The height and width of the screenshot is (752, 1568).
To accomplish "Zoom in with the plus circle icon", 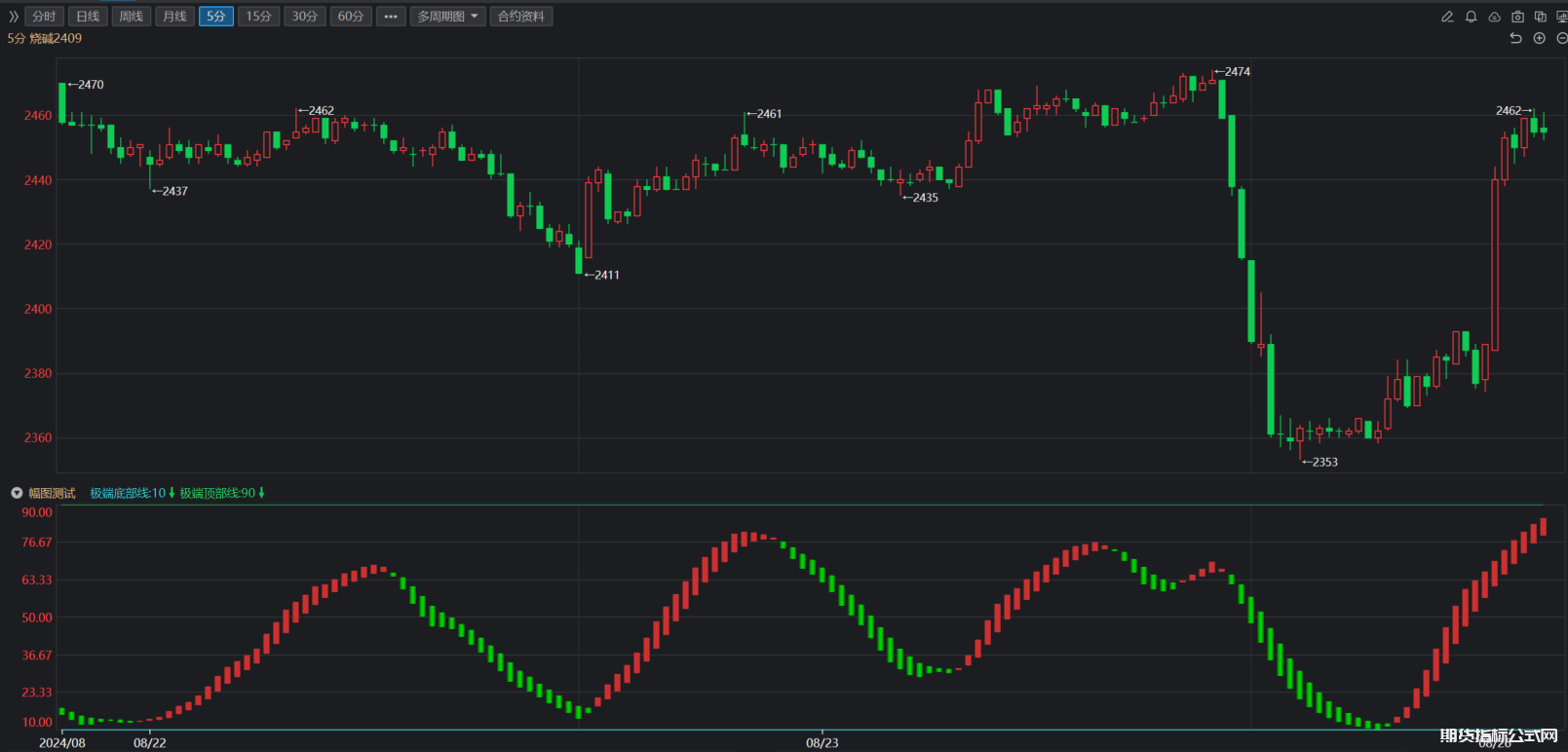I will 1539,38.
